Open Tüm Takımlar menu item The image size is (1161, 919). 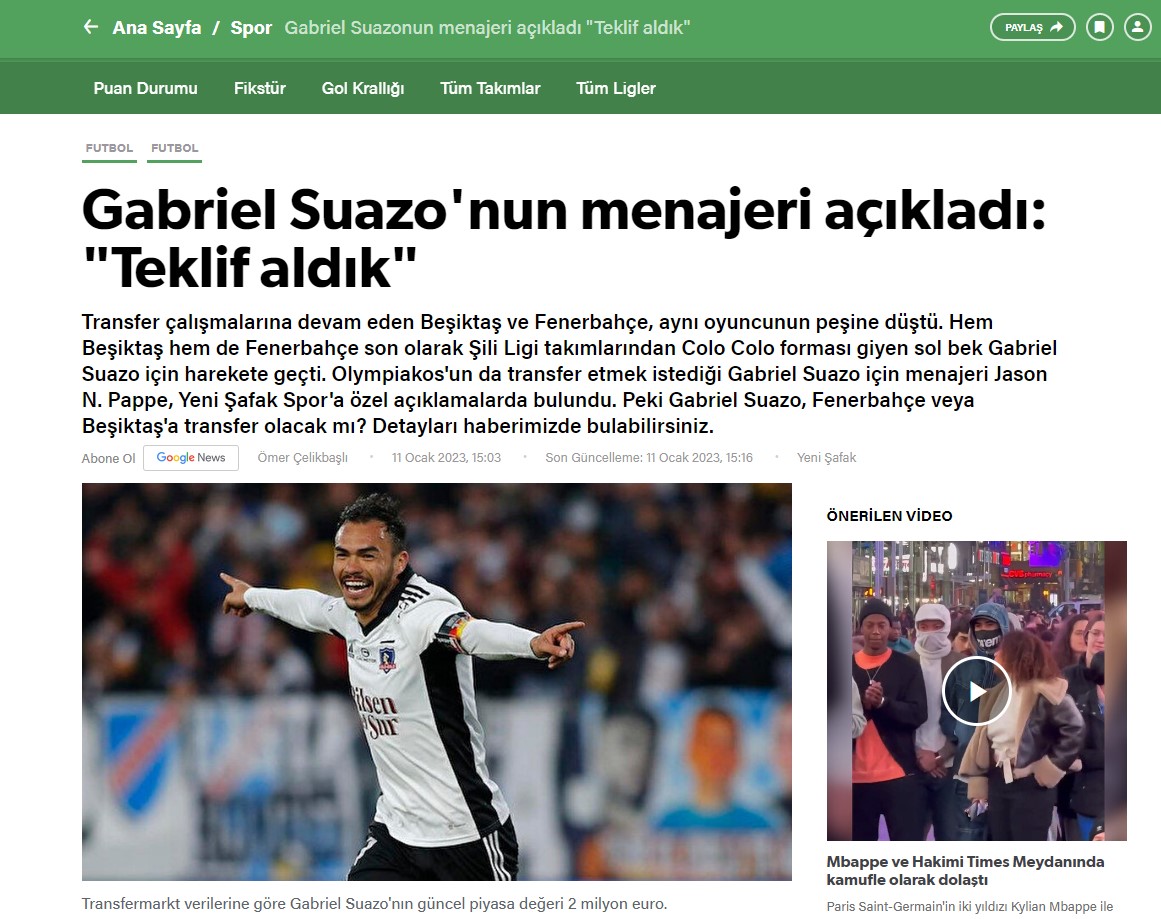490,88
